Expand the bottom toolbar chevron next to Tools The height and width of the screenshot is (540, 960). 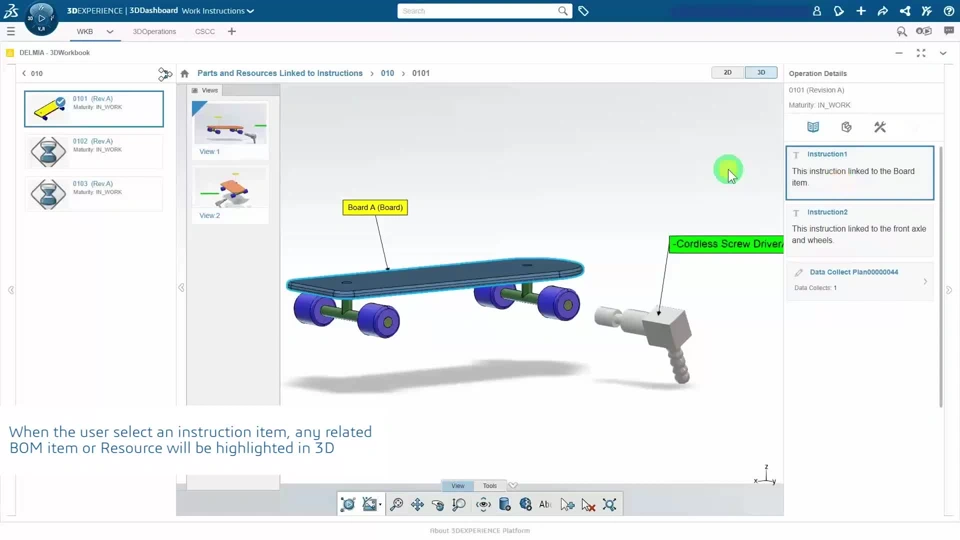(x=513, y=486)
